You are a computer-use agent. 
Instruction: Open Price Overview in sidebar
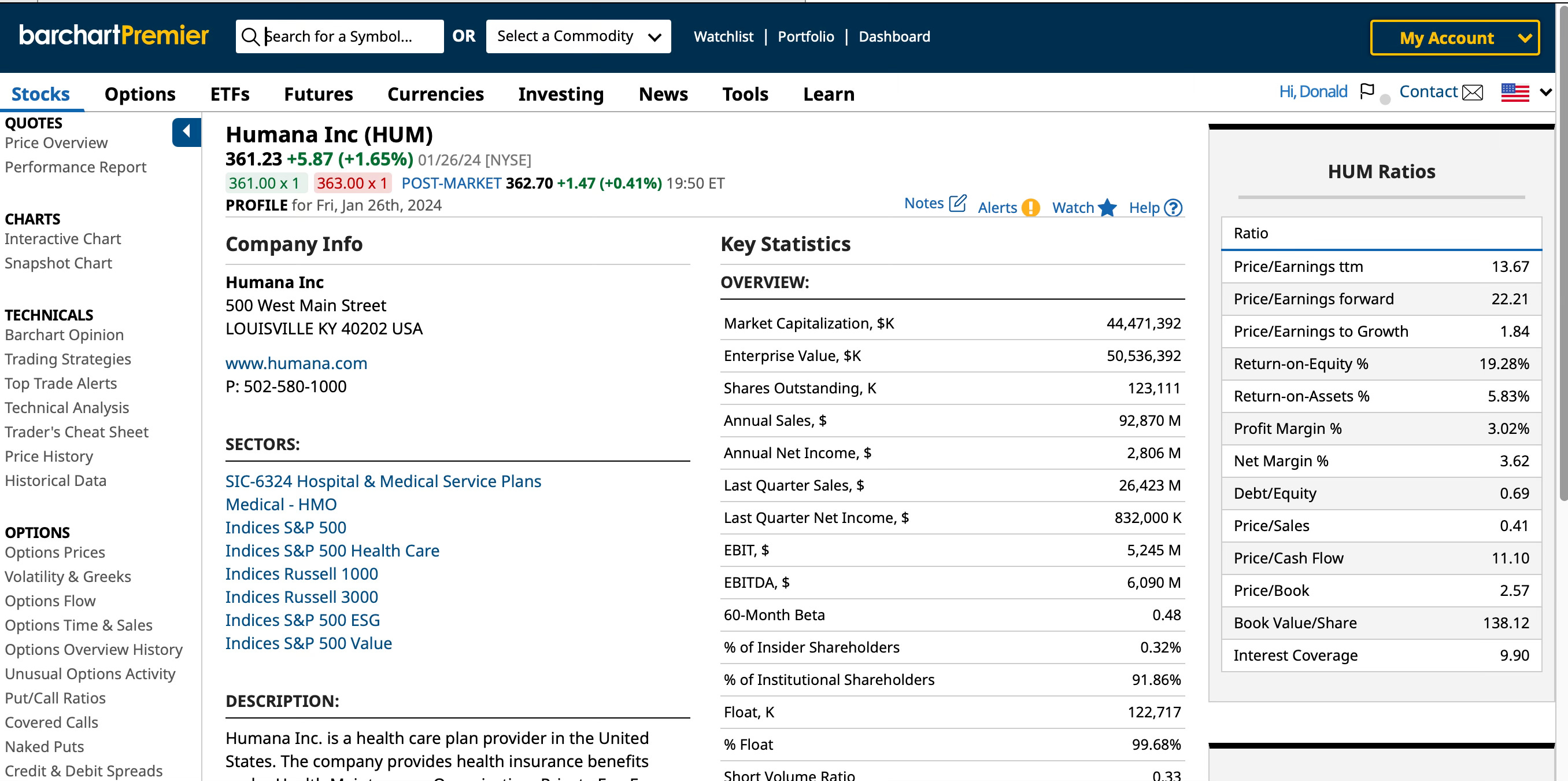56,142
